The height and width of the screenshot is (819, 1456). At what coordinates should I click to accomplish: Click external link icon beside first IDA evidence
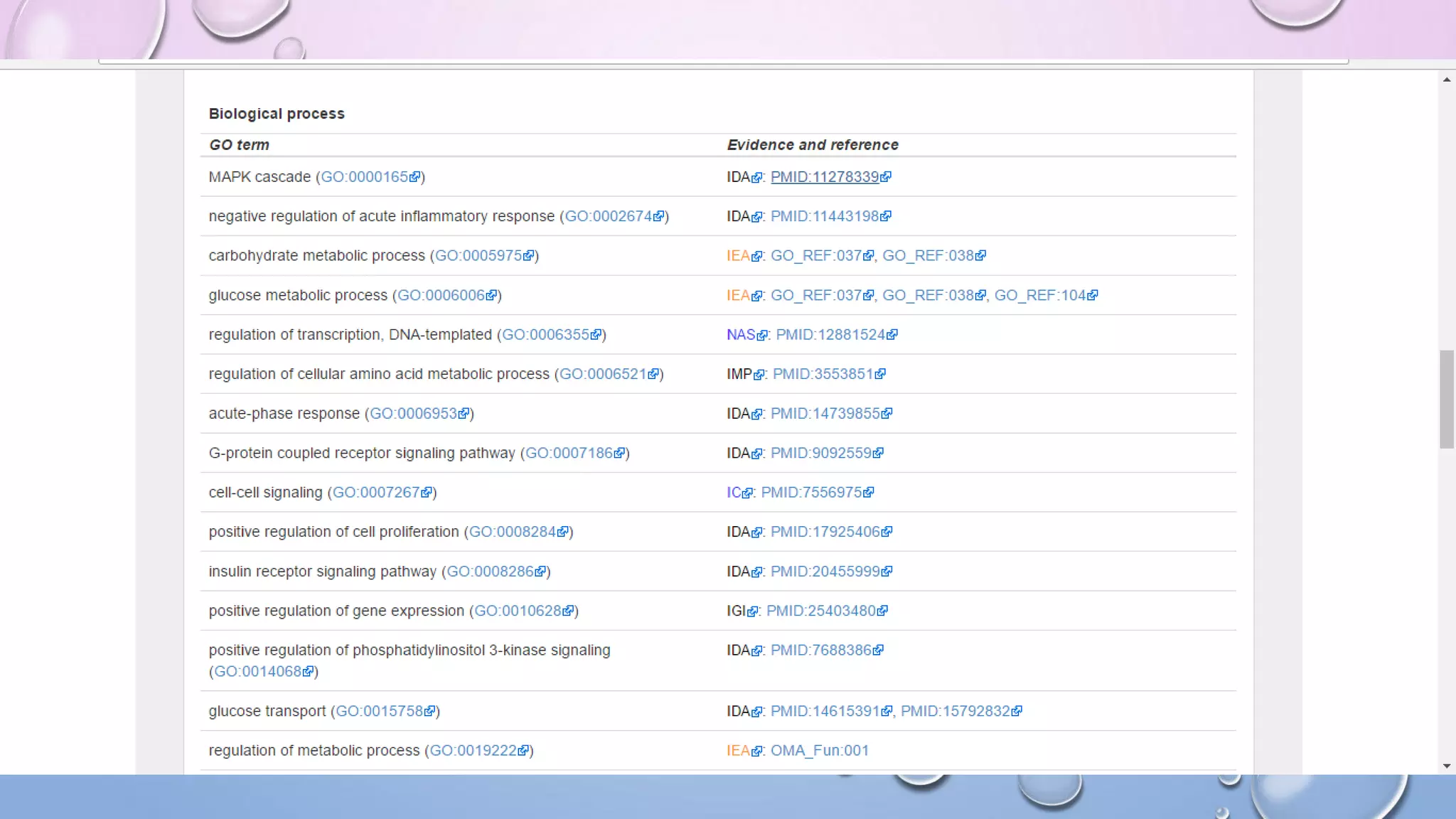(756, 178)
